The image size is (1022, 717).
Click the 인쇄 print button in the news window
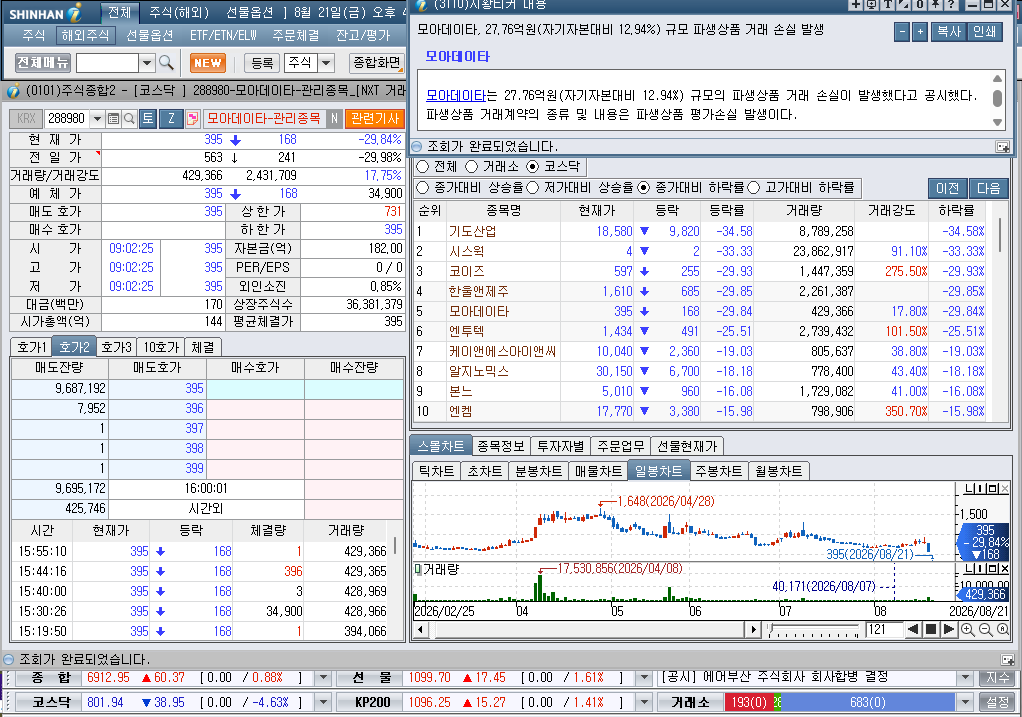984,32
